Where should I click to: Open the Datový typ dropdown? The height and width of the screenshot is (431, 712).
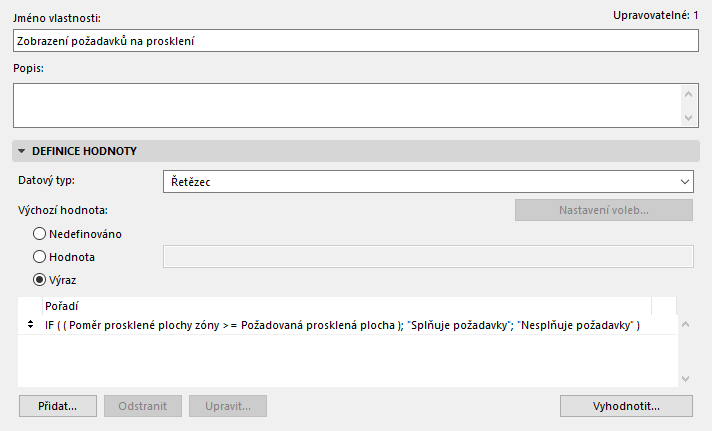[x=428, y=182]
